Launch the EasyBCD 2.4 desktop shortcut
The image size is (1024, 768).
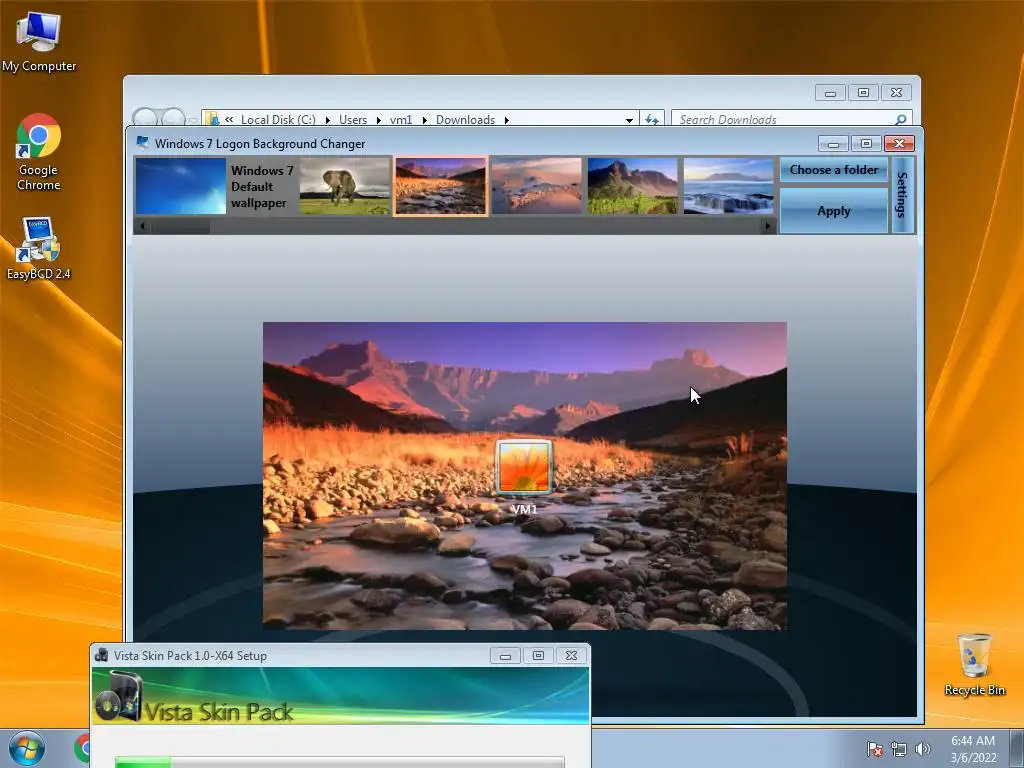39,249
